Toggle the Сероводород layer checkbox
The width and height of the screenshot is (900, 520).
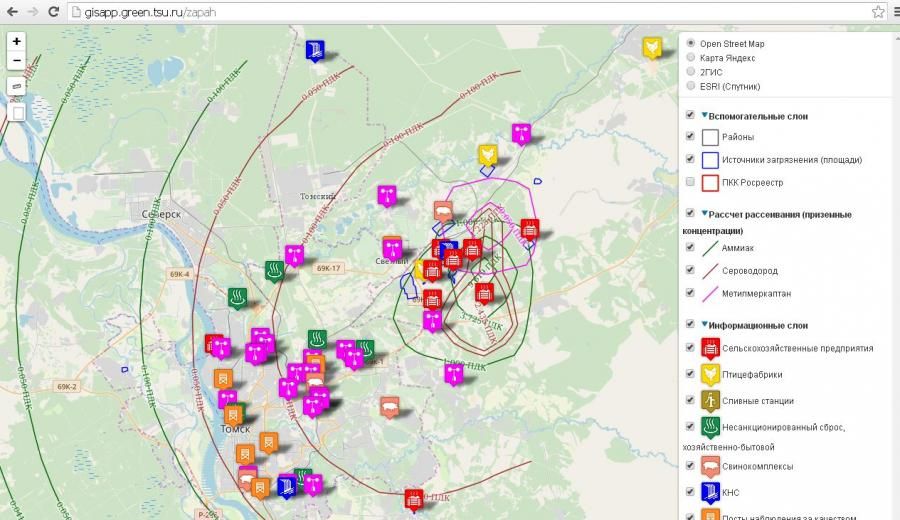tap(690, 270)
